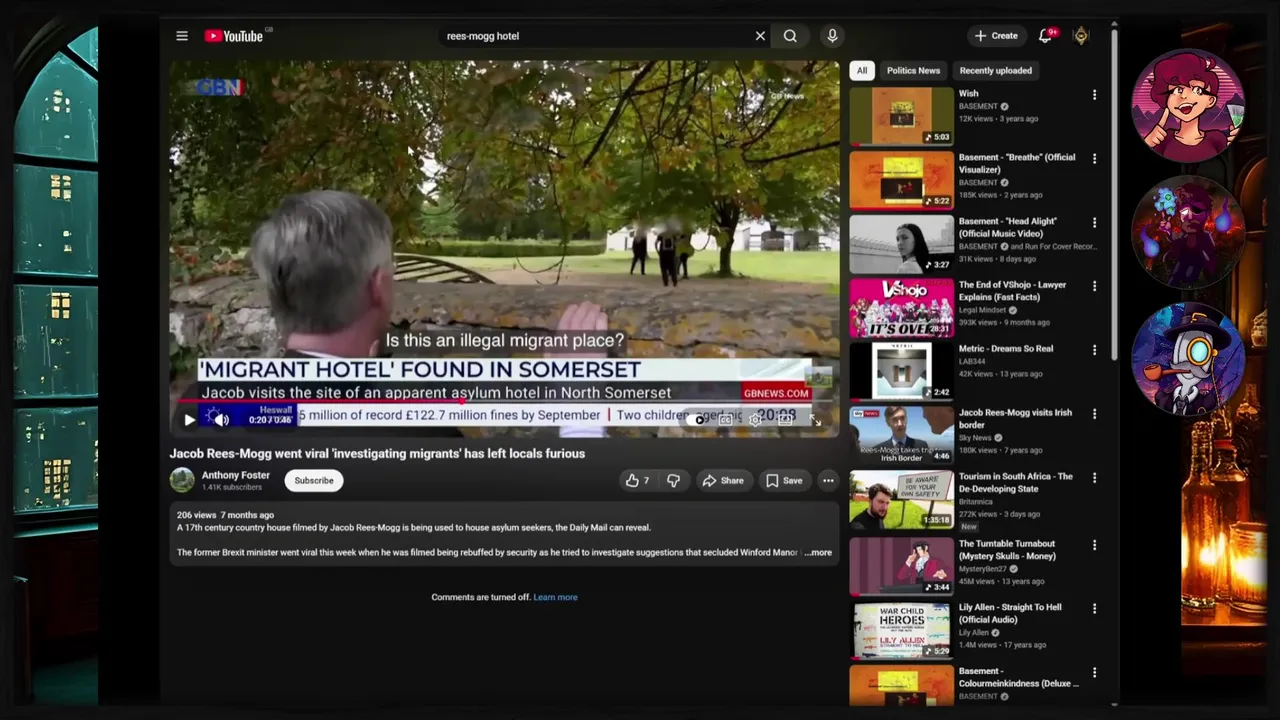The height and width of the screenshot is (720, 1280).
Task: Click the video title text under the player
Action: pyautogui.click(x=377, y=453)
